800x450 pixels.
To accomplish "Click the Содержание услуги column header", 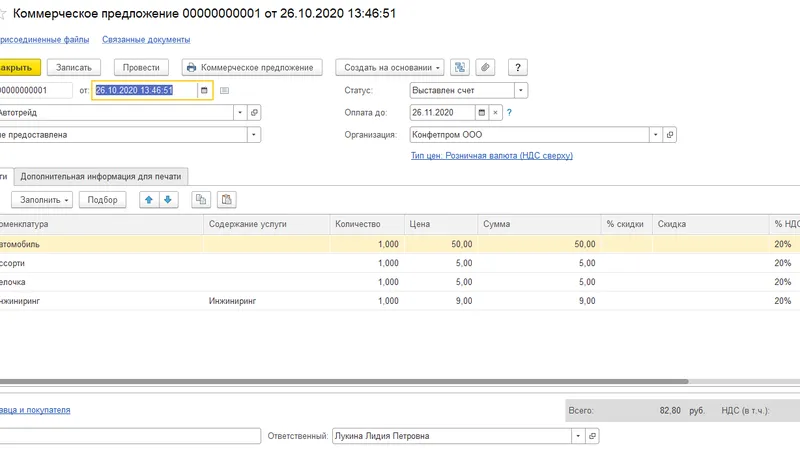I will [x=267, y=224].
